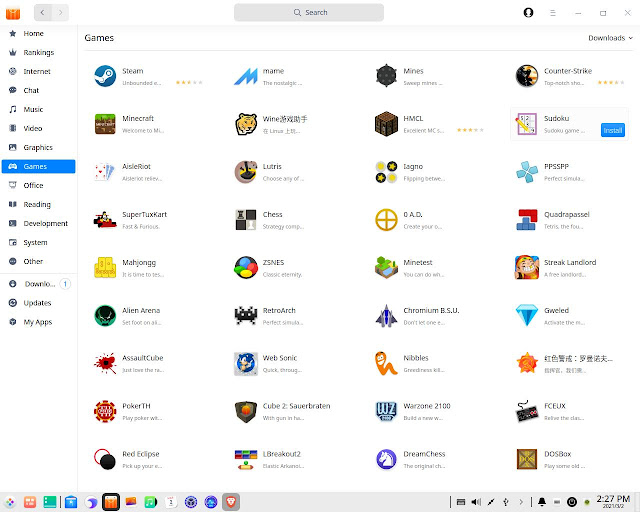Open the PPSSPP app icon
Screen dimensions: 640x512
pos(527,172)
